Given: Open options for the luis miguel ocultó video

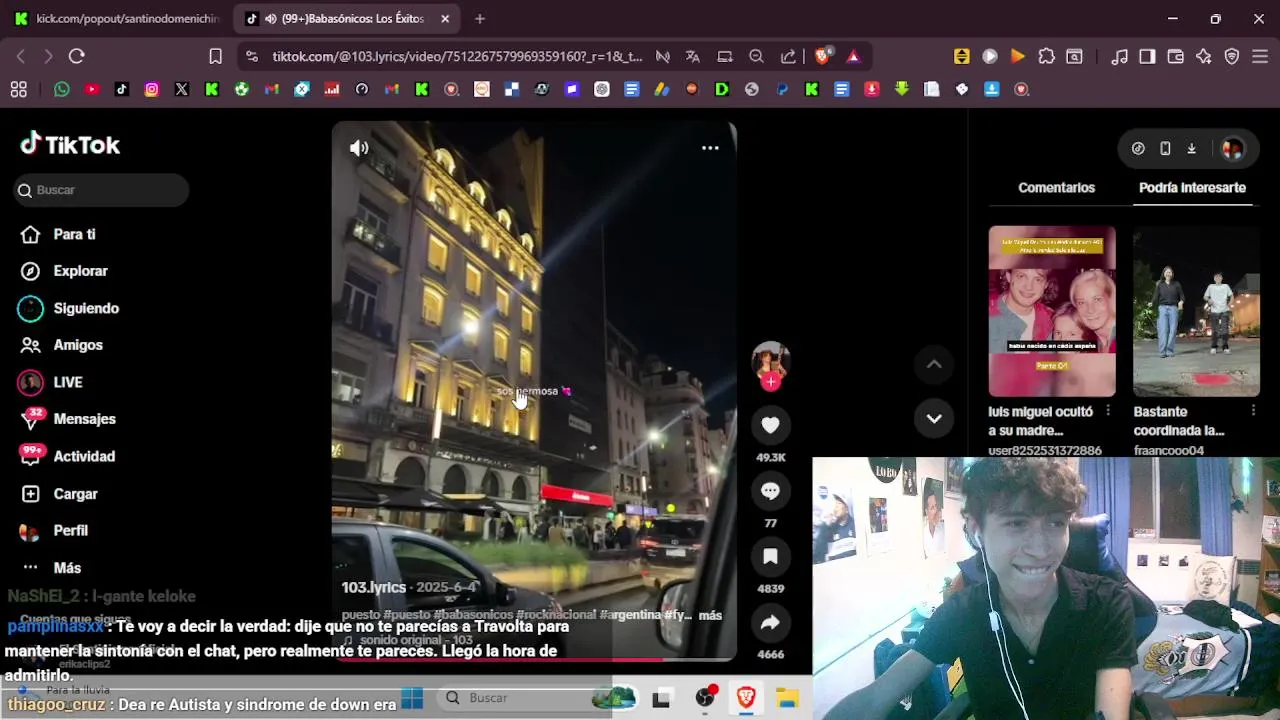Looking at the screenshot, I should (1108, 411).
